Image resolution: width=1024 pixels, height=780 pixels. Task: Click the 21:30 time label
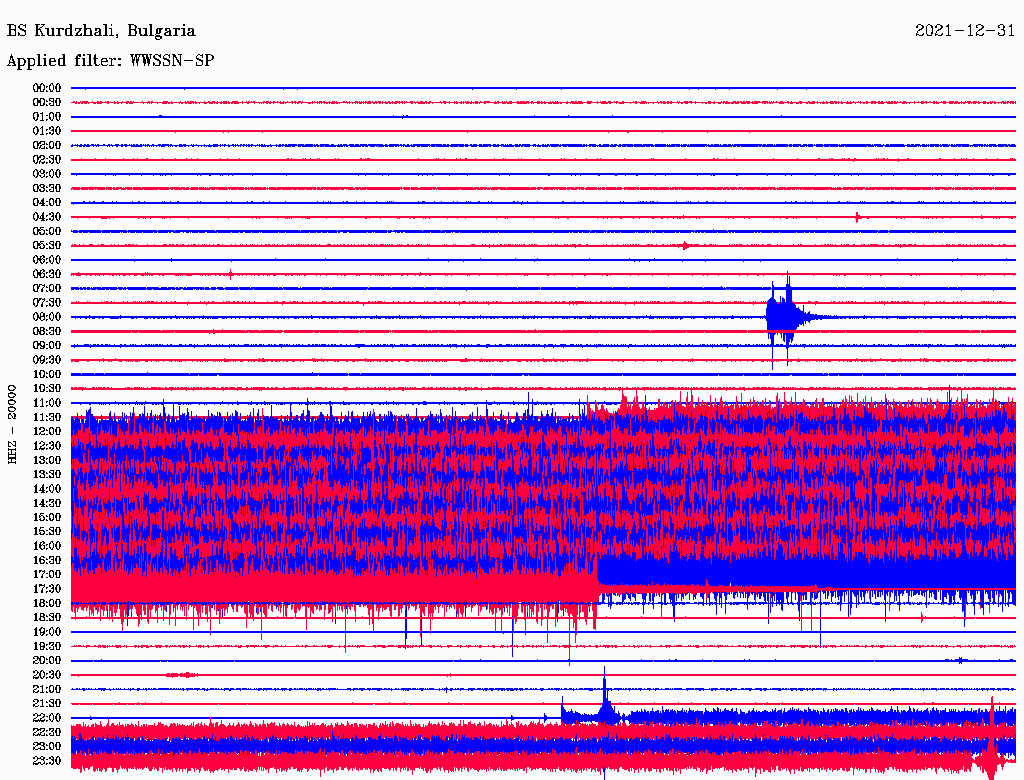coord(47,704)
